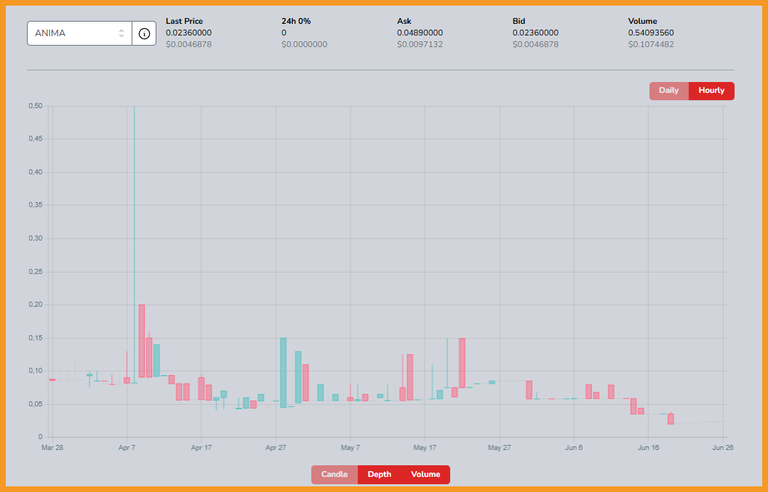Click the May 17 x-axis label
Viewport: 768px width, 492px height.
click(x=425, y=447)
